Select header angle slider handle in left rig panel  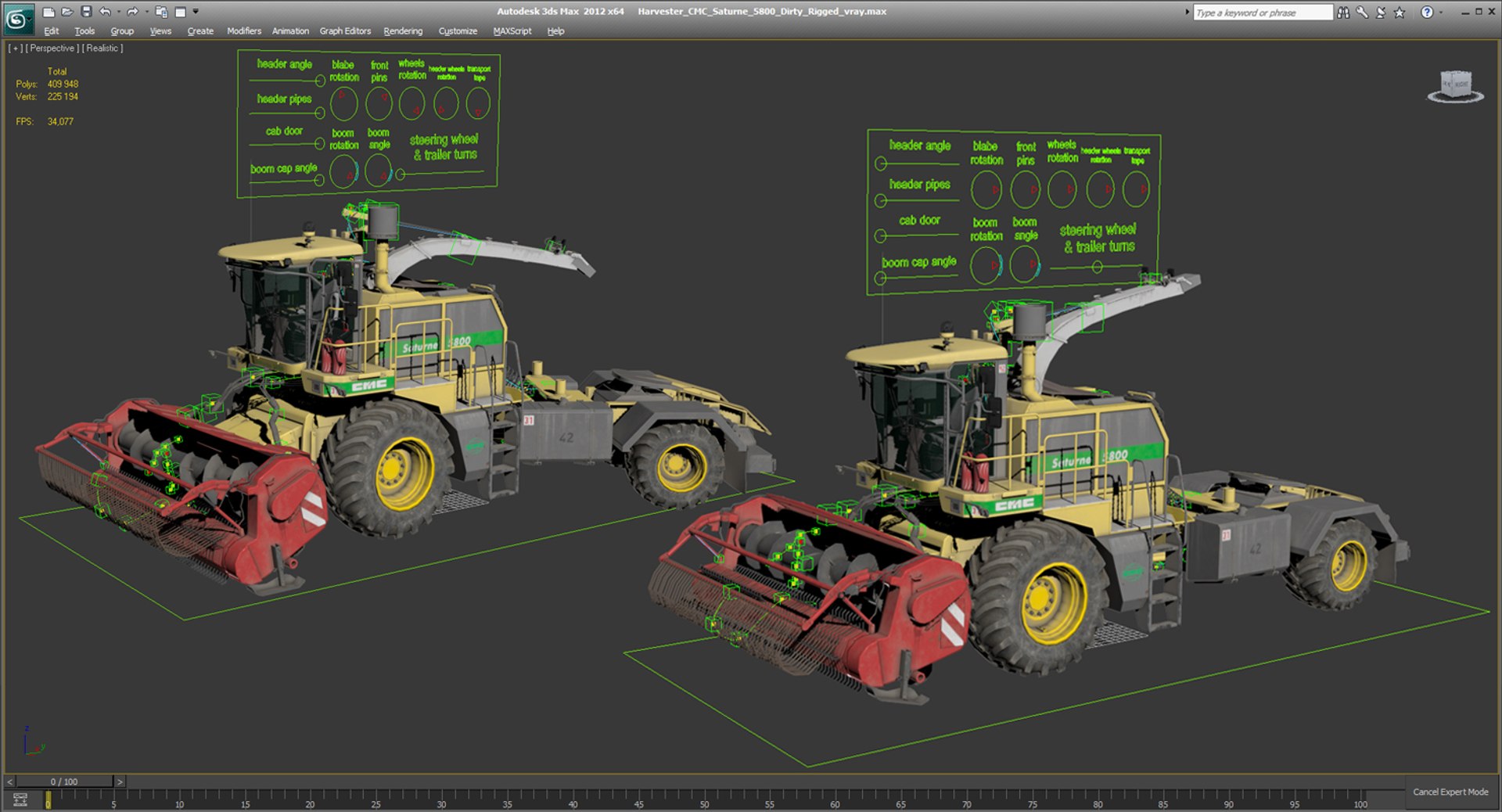pos(319,81)
